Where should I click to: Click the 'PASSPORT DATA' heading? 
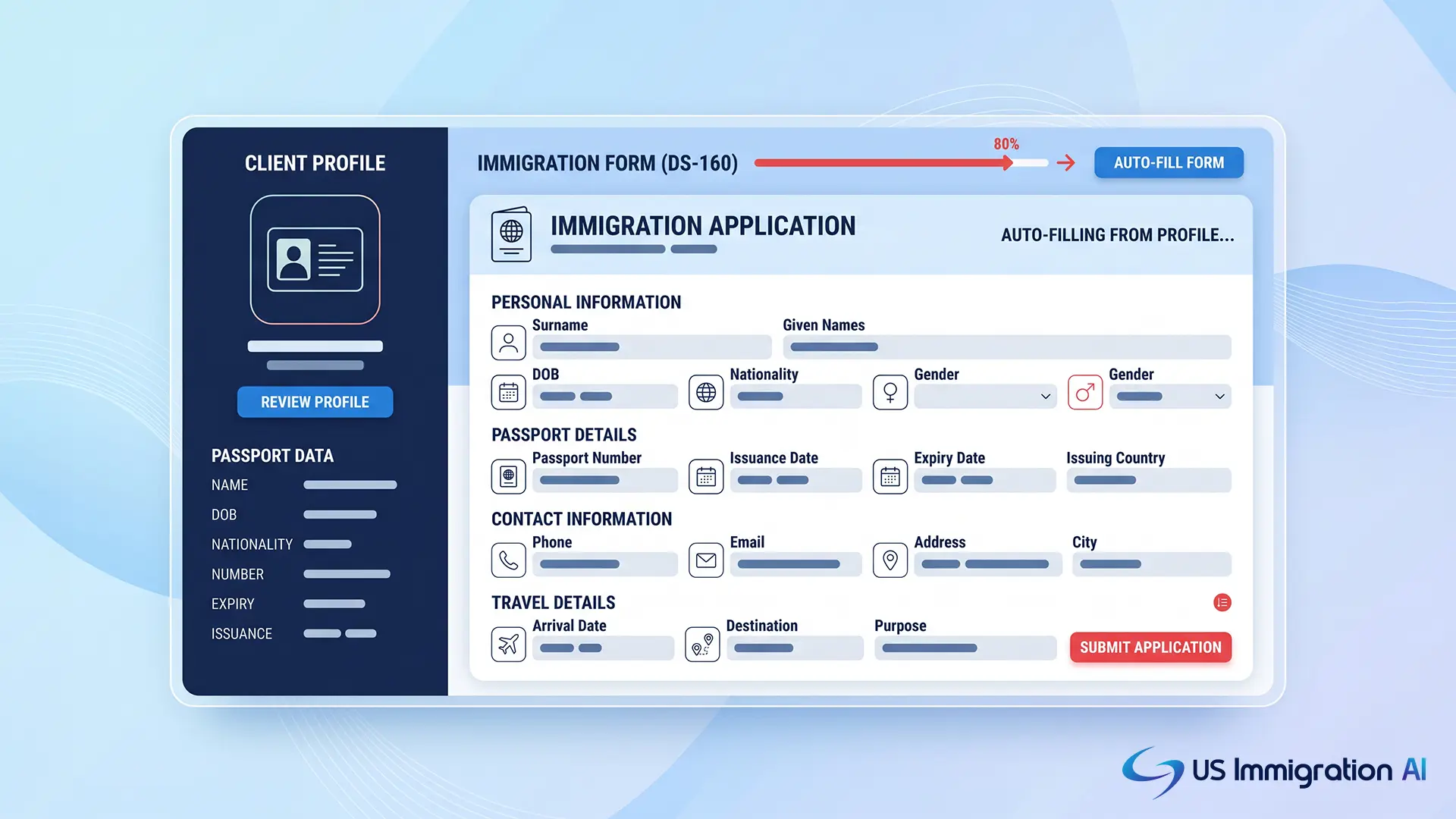click(x=272, y=456)
